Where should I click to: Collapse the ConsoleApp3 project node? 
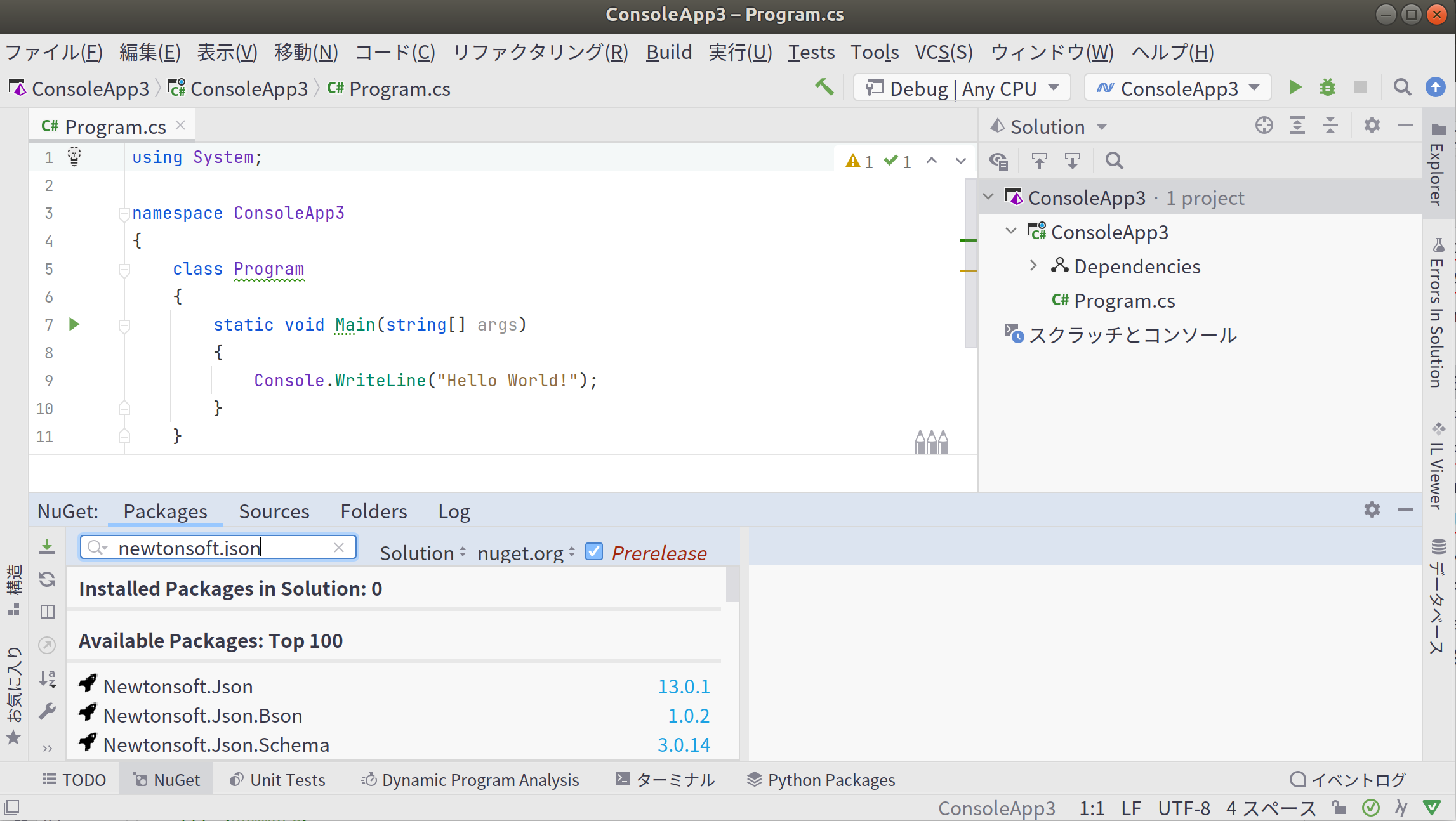tap(1012, 232)
